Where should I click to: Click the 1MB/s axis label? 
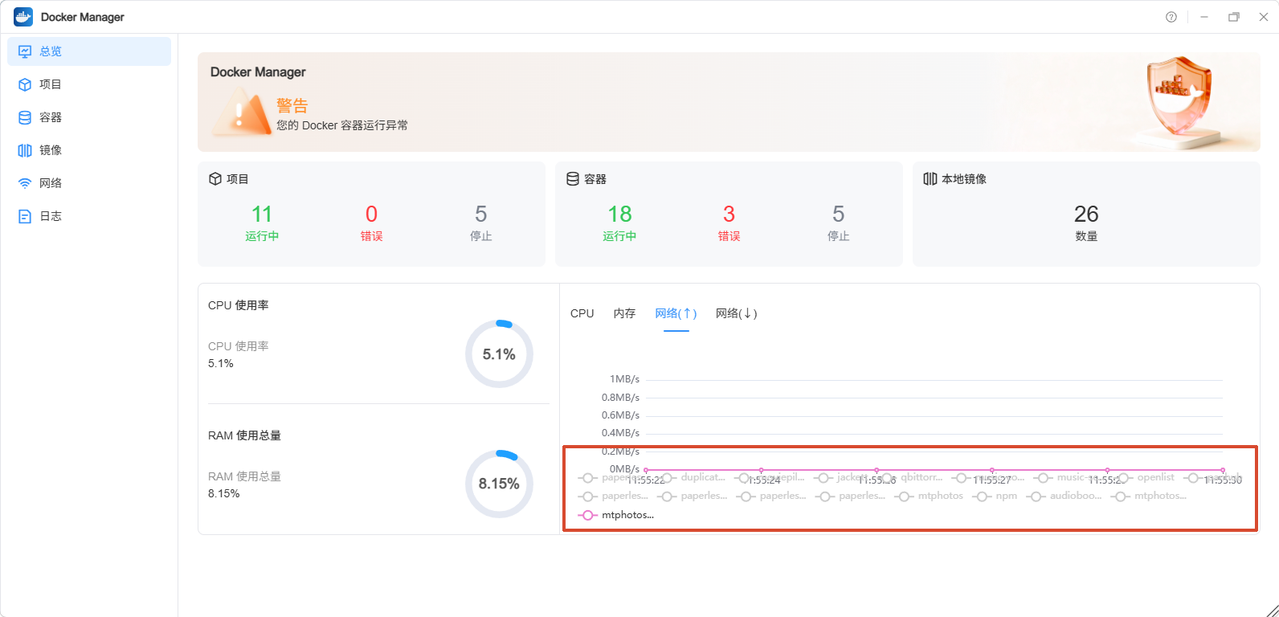click(x=624, y=379)
